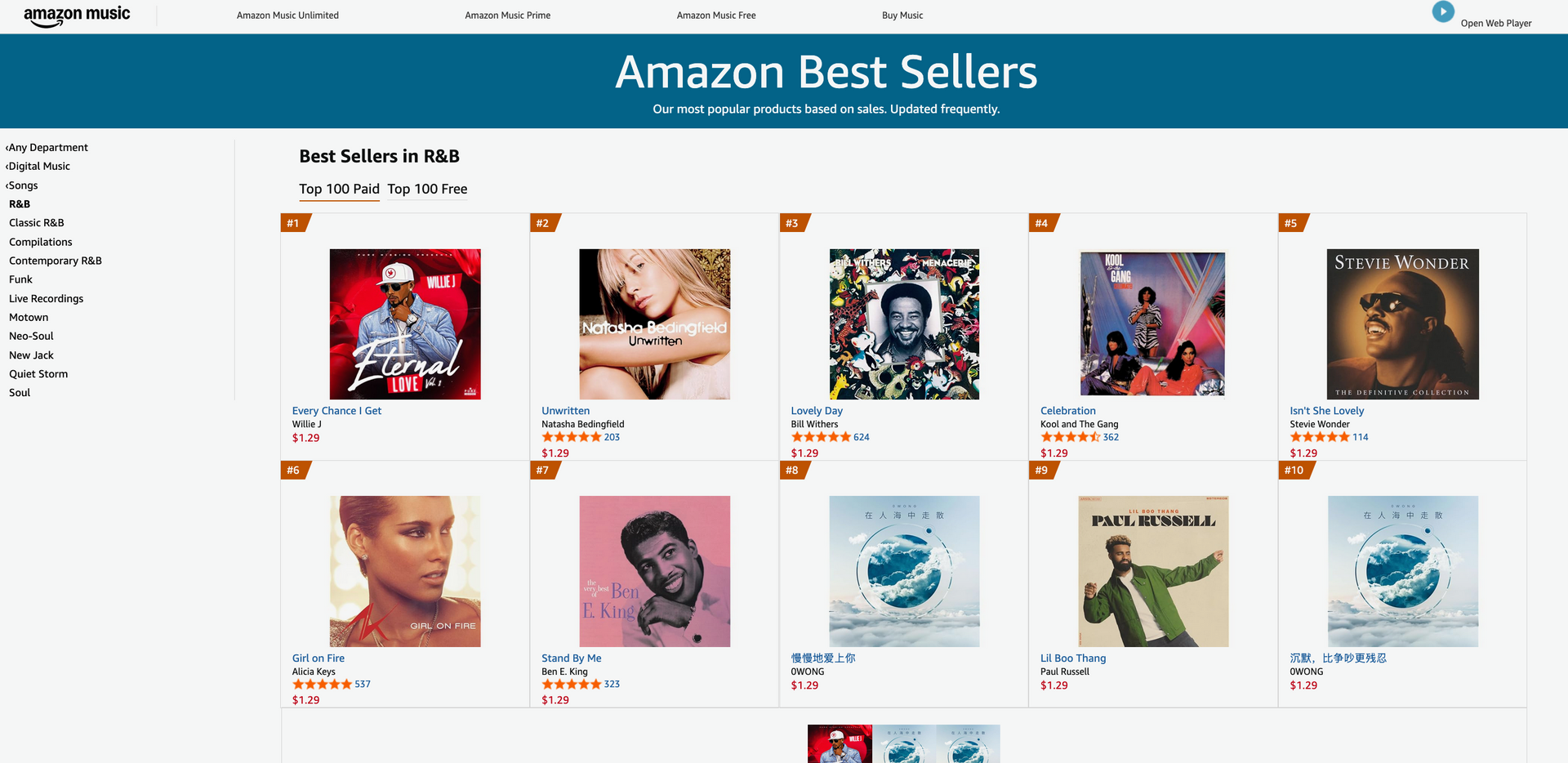Navigate up to Digital Music category
The height and width of the screenshot is (763, 1568).
pyautogui.click(x=38, y=167)
